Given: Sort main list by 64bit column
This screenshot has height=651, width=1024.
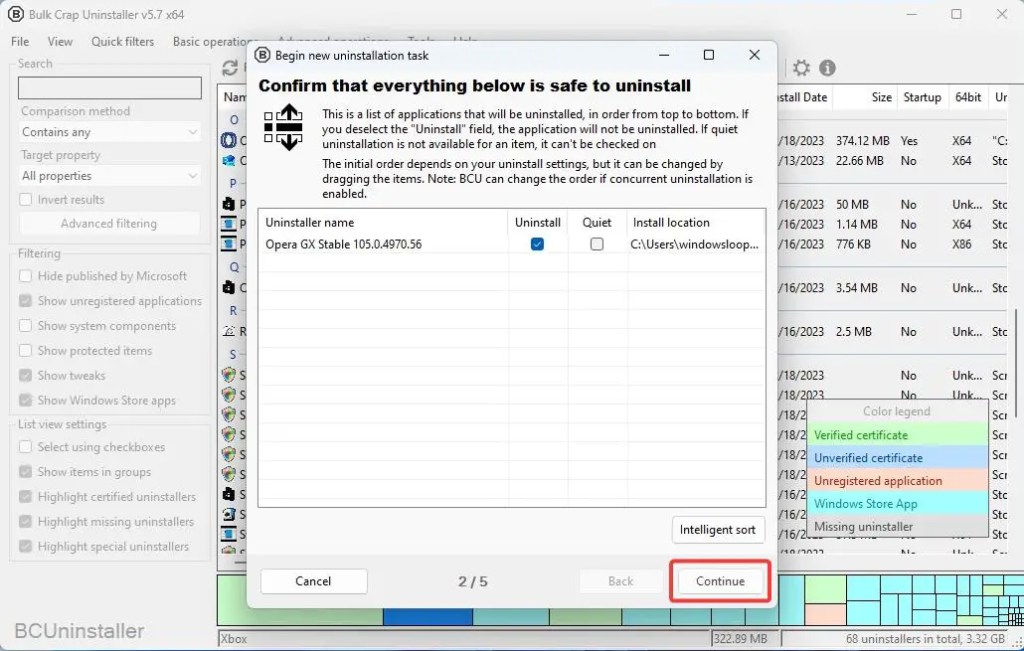Looking at the screenshot, I should (x=968, y=97).
